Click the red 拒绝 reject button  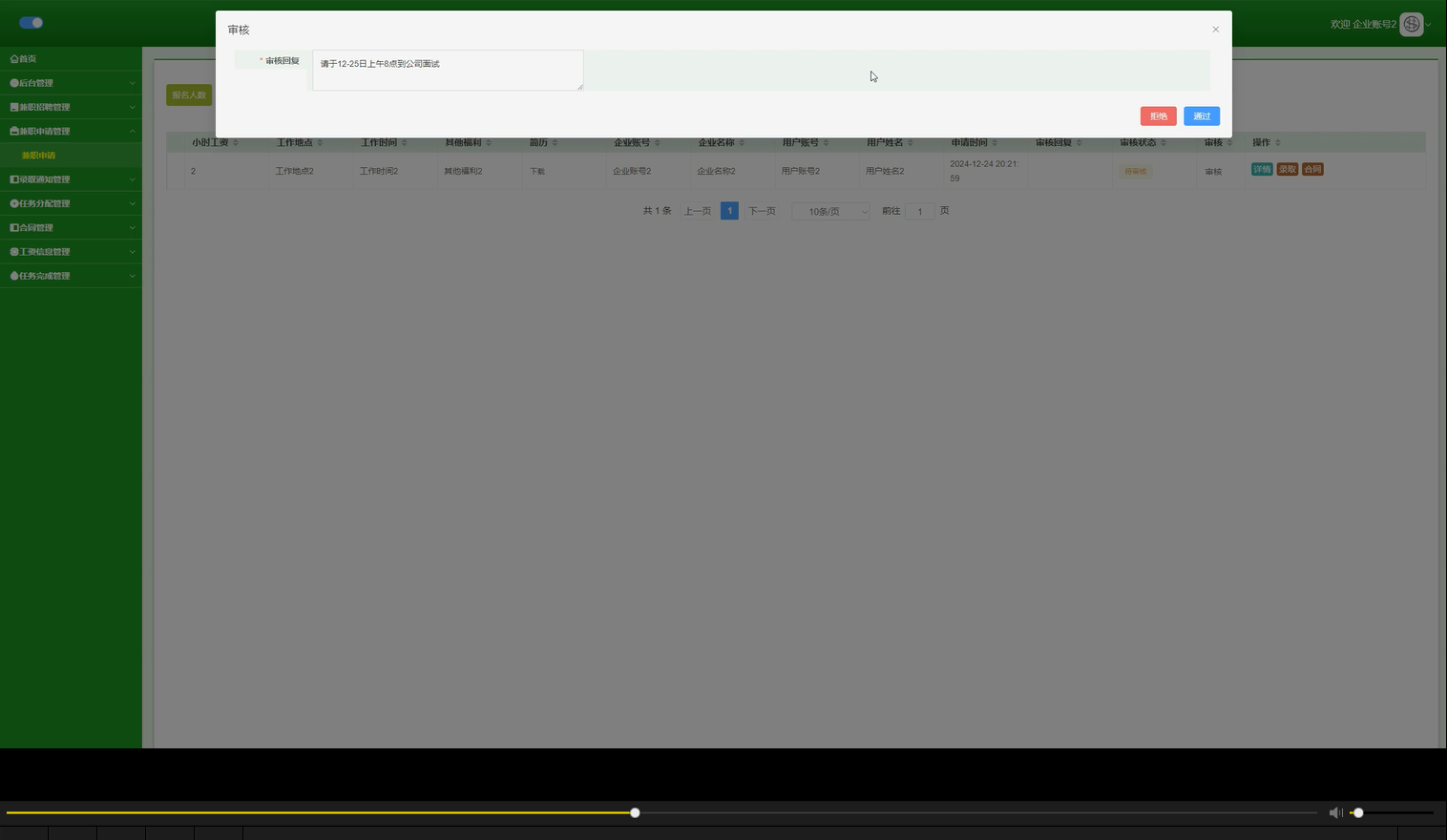pos(1158,116)
